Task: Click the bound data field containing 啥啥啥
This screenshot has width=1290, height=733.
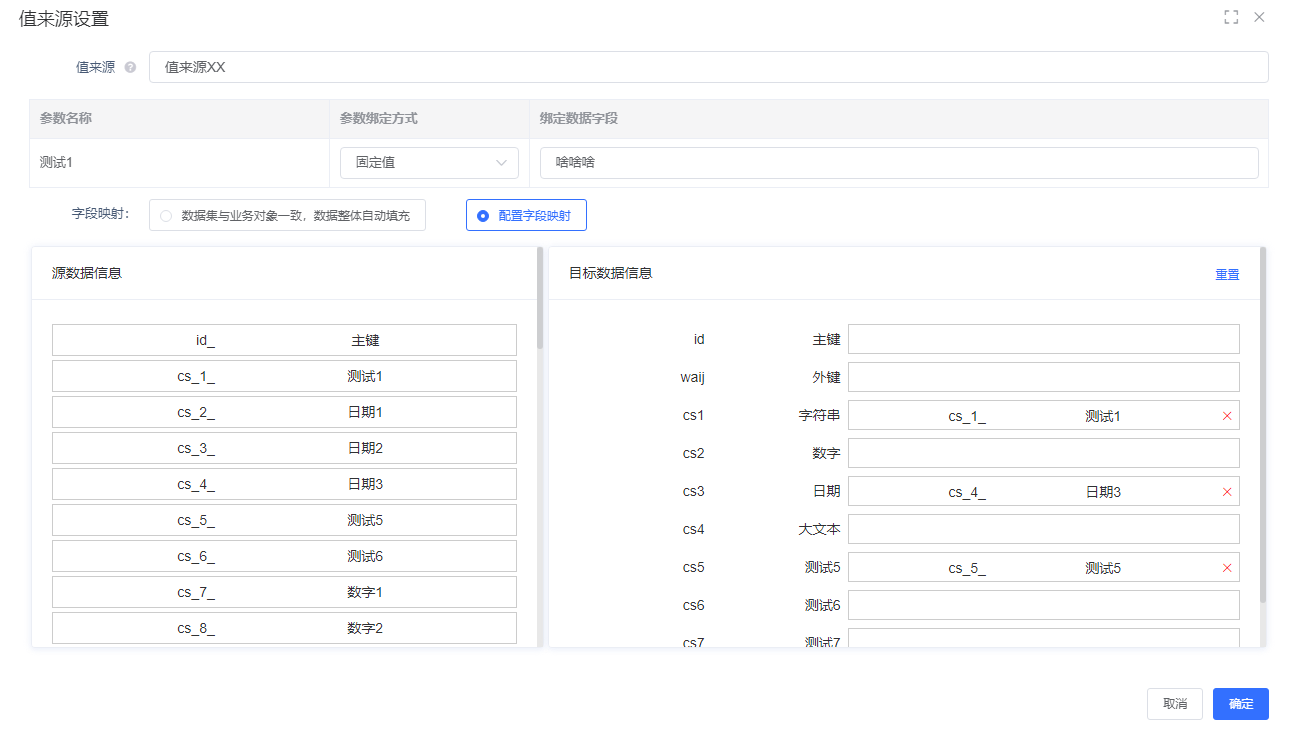Action: (x=898, y=163)
